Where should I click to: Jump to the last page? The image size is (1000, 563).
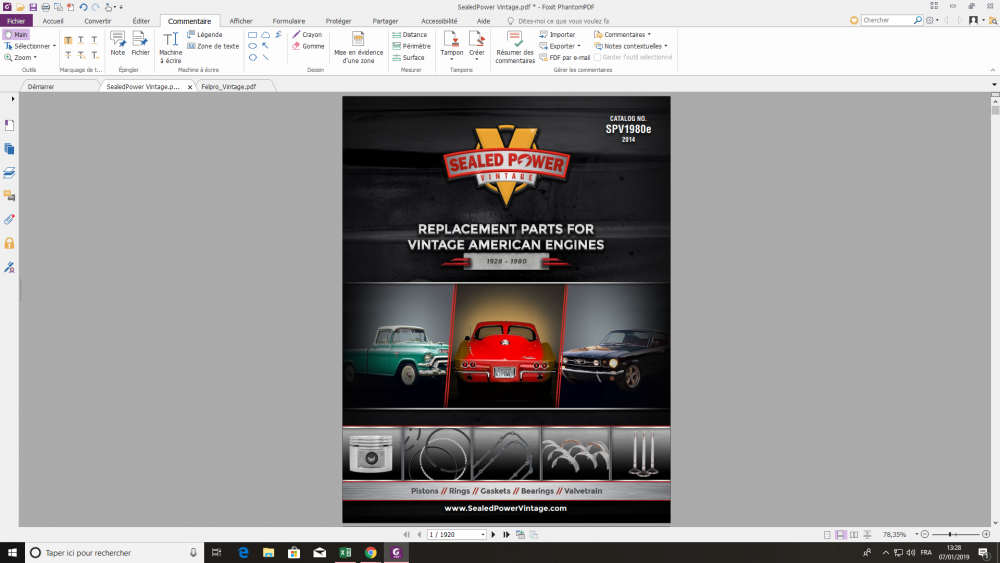pos(506,535)
